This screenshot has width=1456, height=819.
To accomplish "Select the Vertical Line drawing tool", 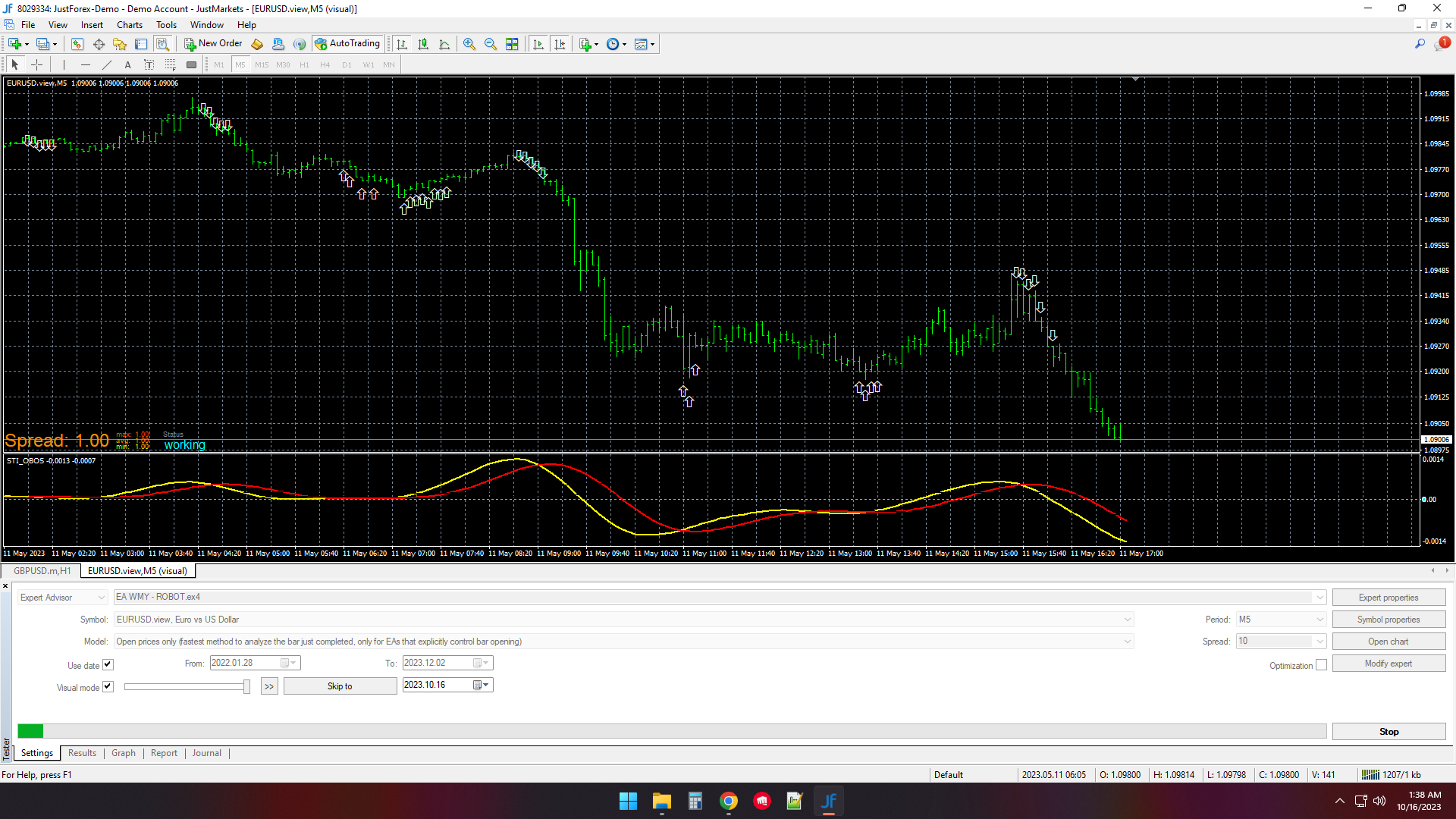I will point(64,64).
